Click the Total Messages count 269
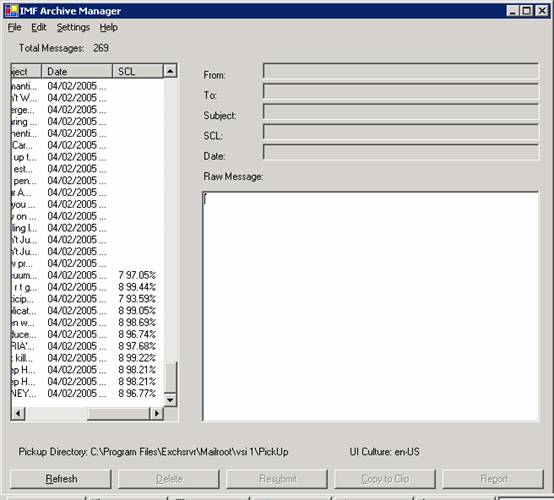The width and height of the screenshot is (554, 500). 101,48
